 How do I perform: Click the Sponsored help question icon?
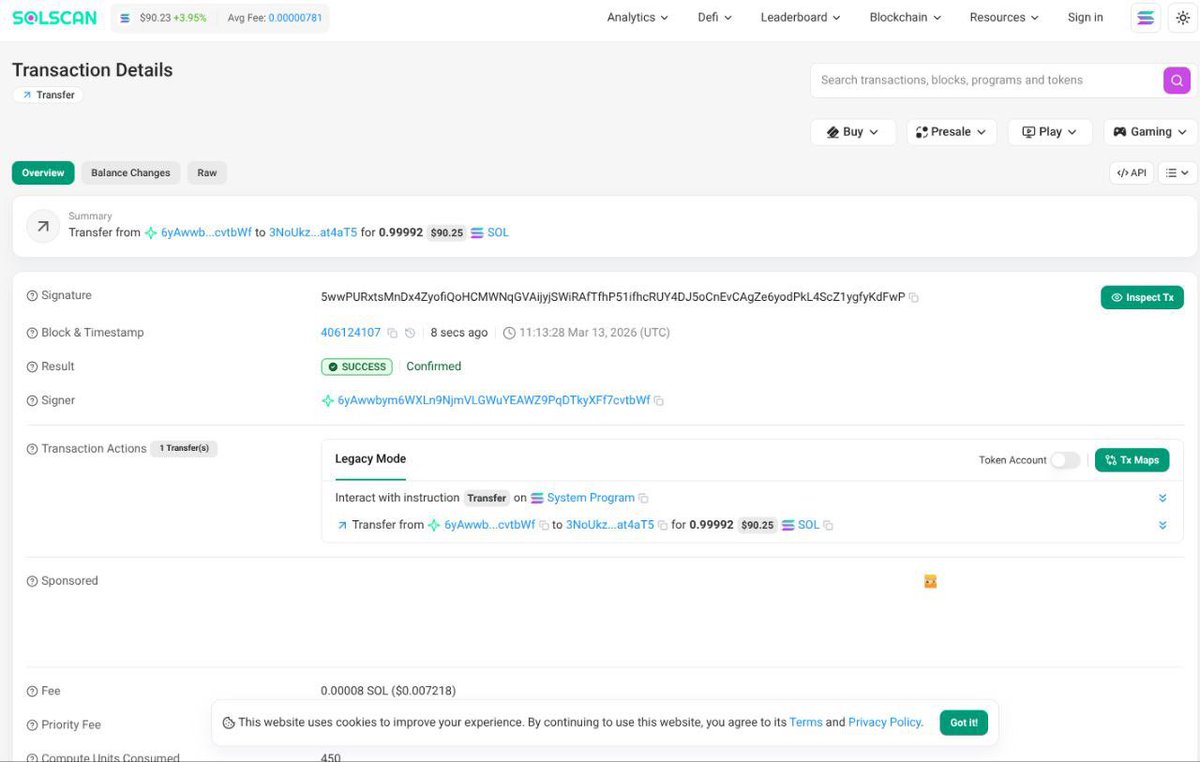point(32,581)
